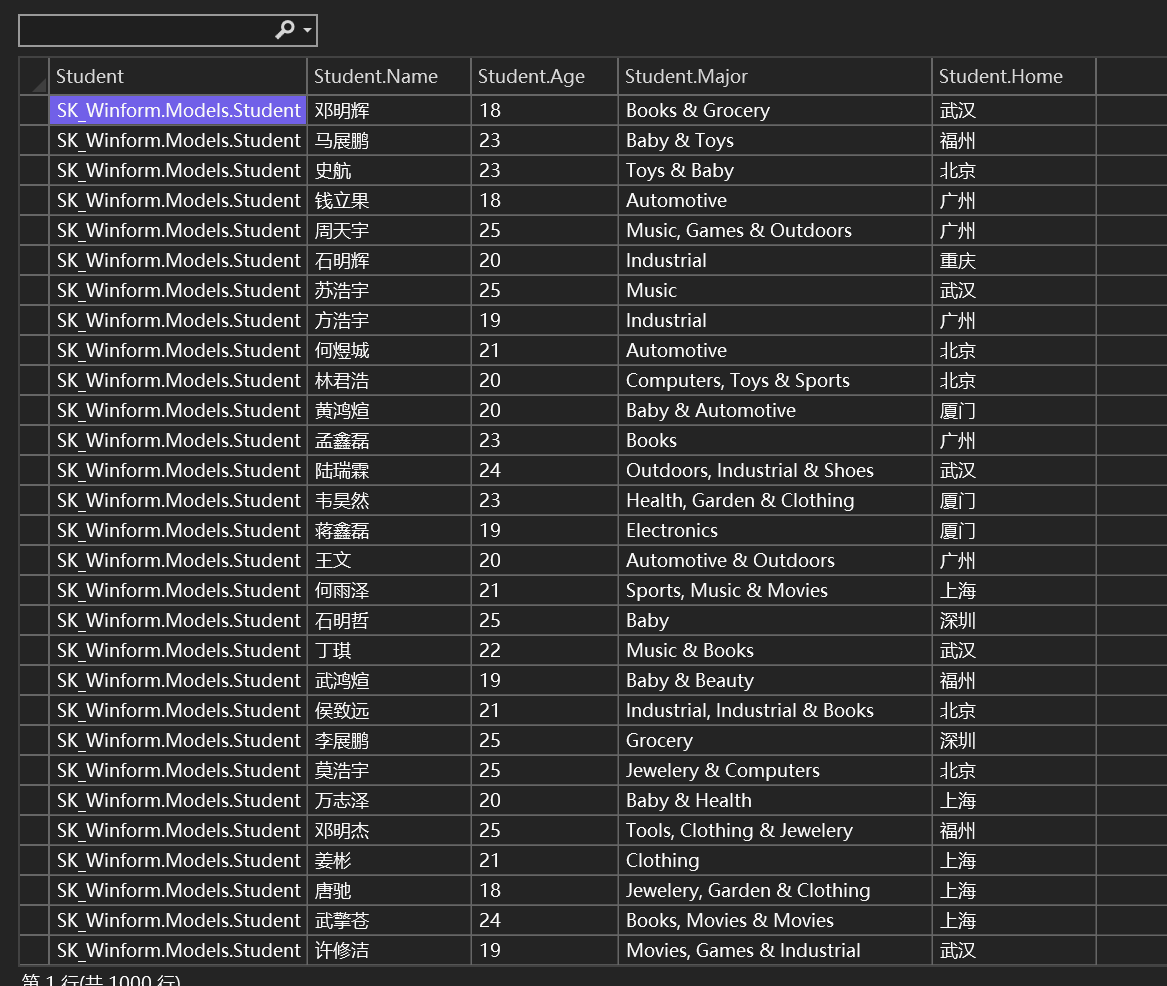
Task: Select the cell with name 邓明辉
Action: click(x=389, y=110)
